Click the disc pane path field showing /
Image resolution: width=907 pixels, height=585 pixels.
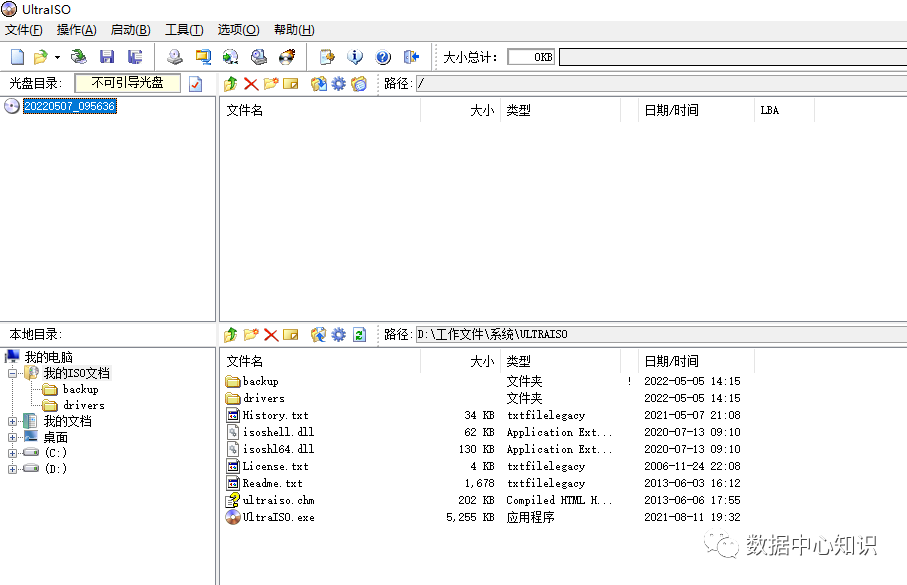(661, 84)
